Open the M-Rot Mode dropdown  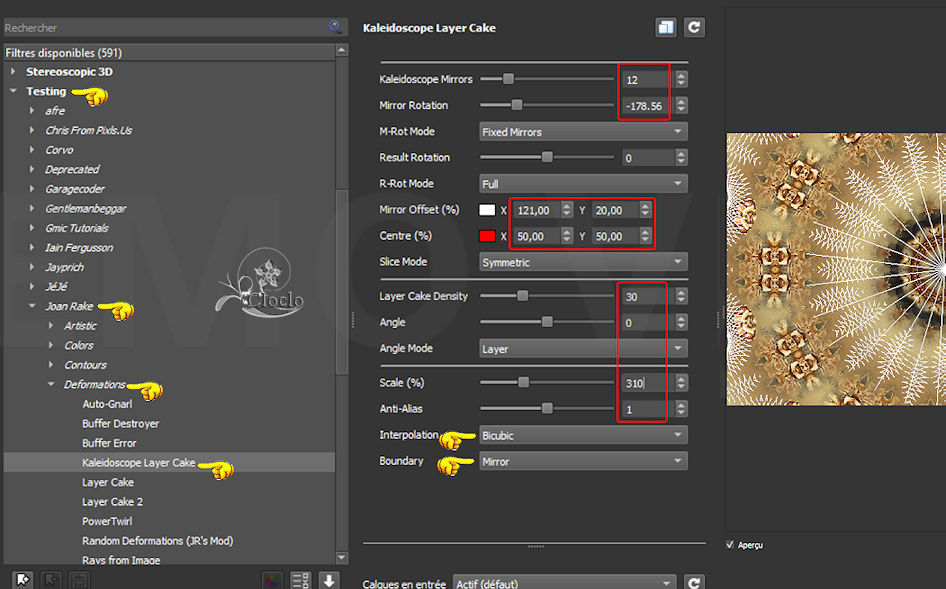pos(583,132)
